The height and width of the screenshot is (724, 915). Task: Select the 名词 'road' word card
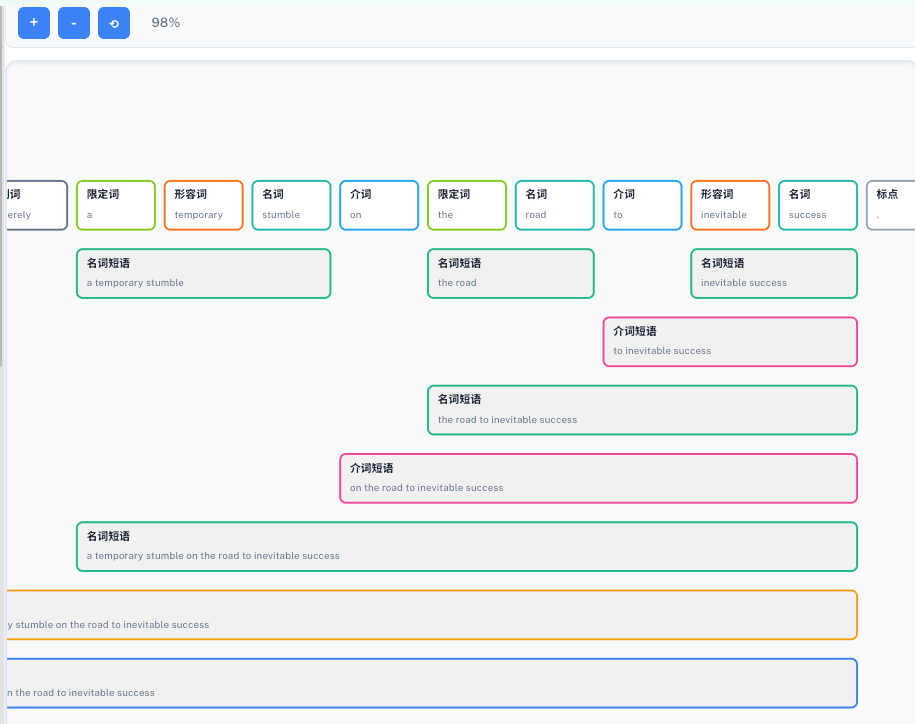pos(554,205)
